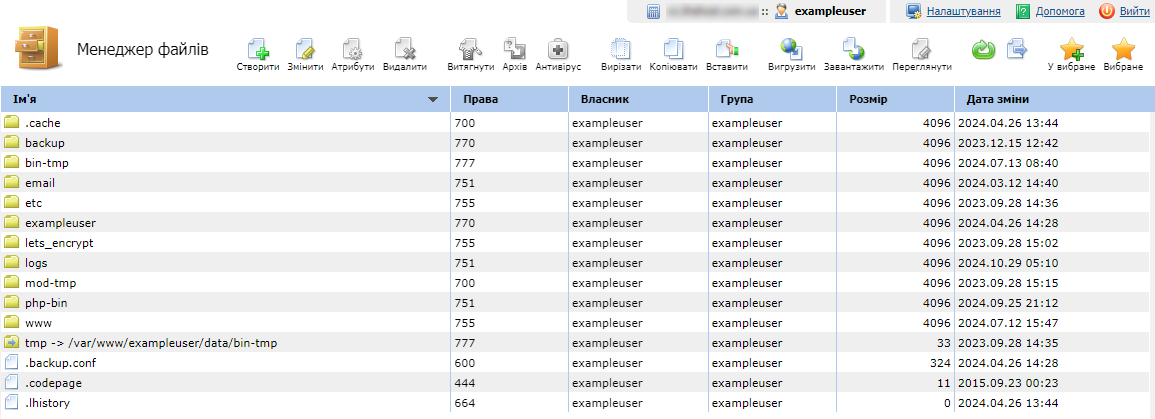This screenshot has width=1155, height=419.
Task: Click the monitor icon beside Налаштування
Action: point(914,11)
